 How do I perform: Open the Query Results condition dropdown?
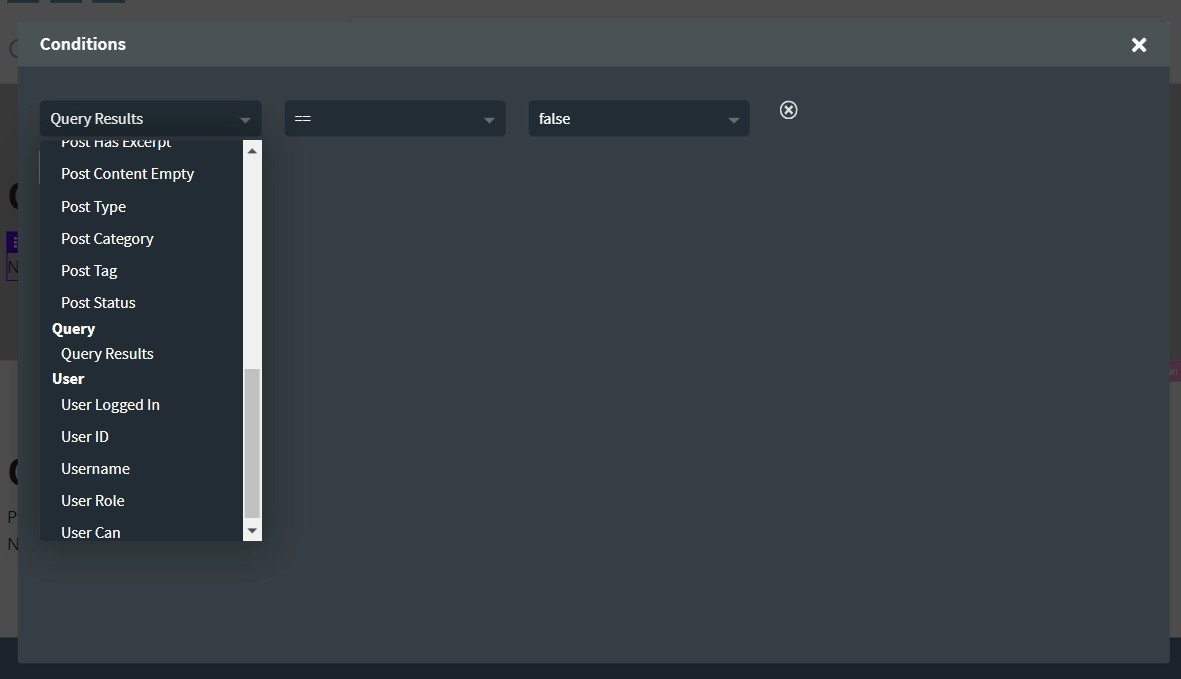pos(151,119)
